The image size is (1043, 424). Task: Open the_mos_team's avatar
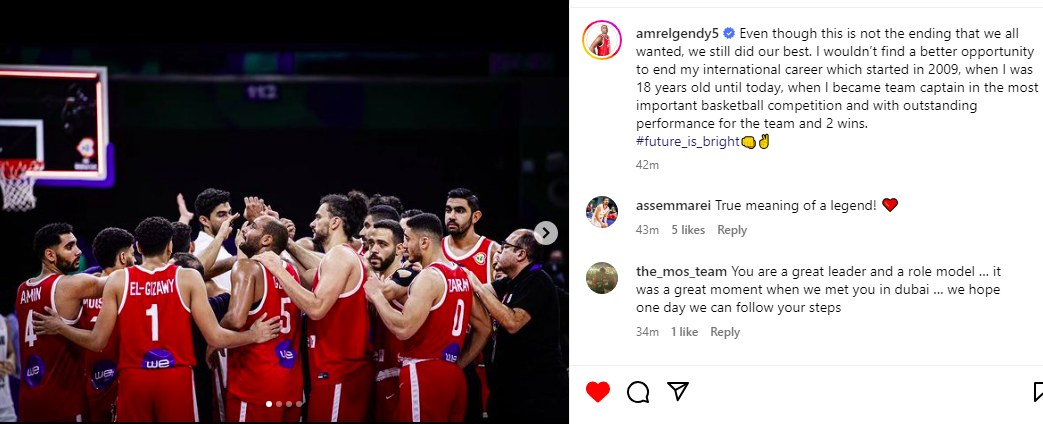(x=602, y=278)
